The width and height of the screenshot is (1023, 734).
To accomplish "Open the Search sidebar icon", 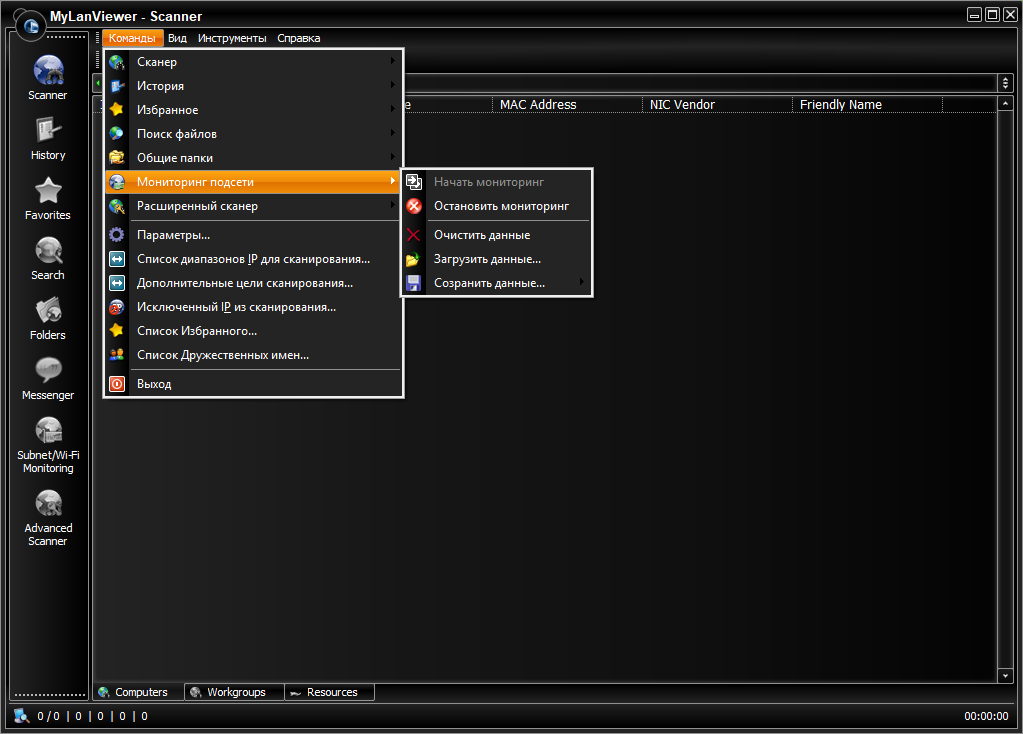I will click(48, 251).
